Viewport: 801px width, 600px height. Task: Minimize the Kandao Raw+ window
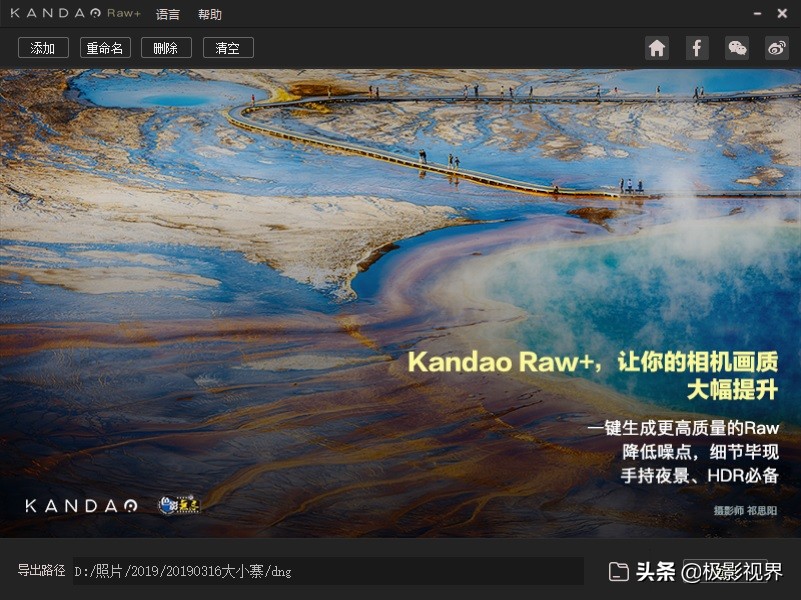point(757,13)
